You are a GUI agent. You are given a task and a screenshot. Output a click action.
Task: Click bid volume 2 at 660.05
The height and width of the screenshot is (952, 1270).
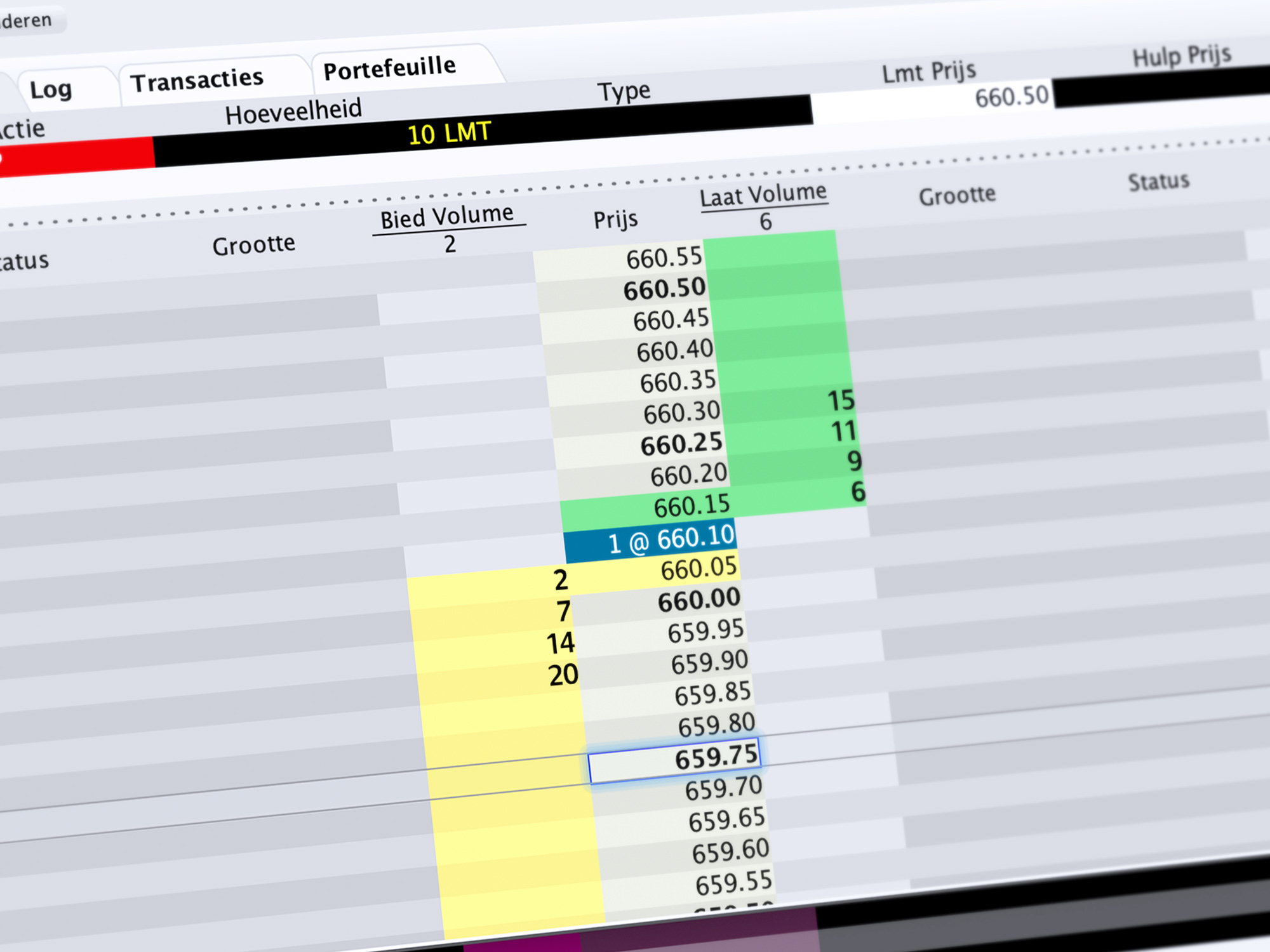[x=560, y=580]
